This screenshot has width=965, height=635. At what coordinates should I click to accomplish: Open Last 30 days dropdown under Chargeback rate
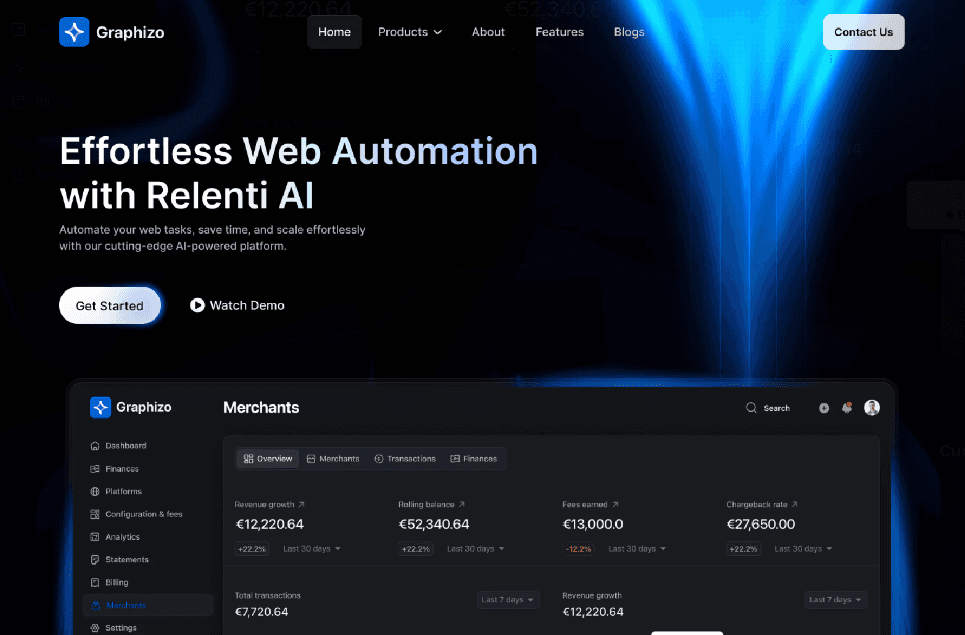[x=803, y=549]
